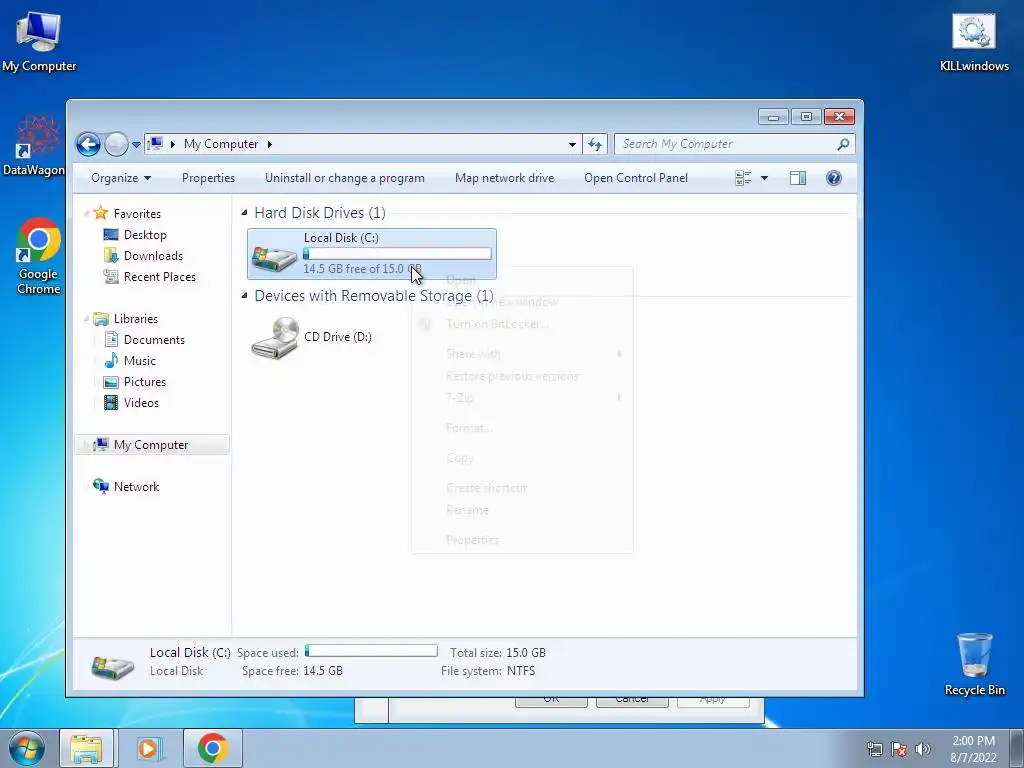Click Map network drive

click(x=504, y=178)
